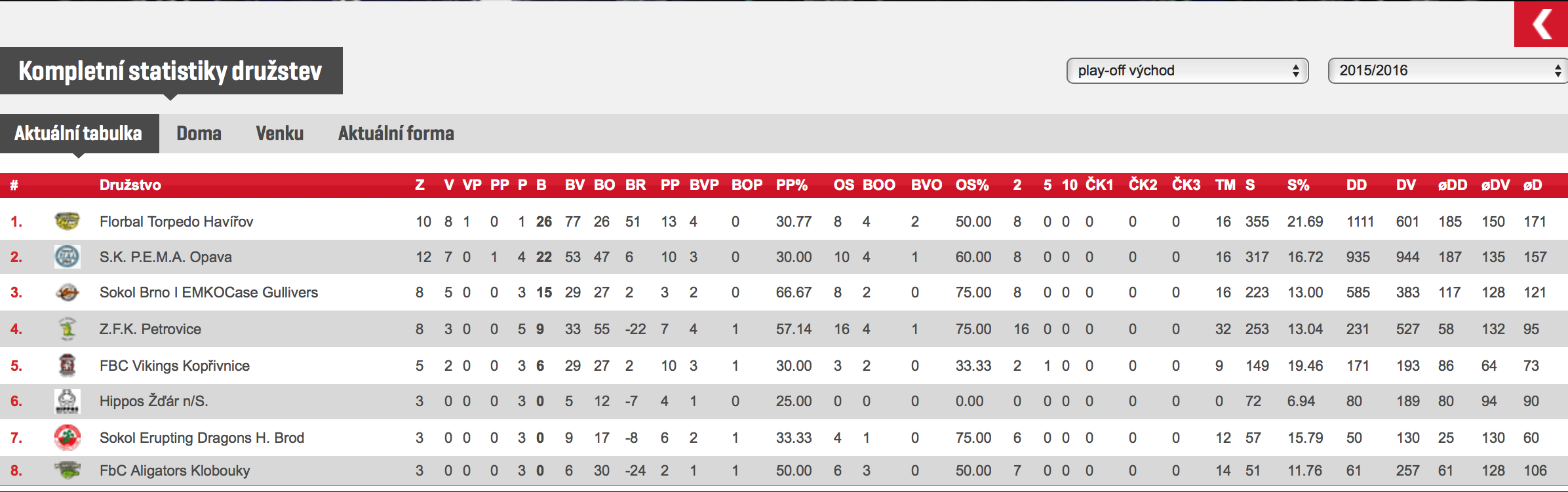Click the Hippos Žďár n/S. team logo
The width and height of the screenshot is (1568, 492).
coord(67,401)
